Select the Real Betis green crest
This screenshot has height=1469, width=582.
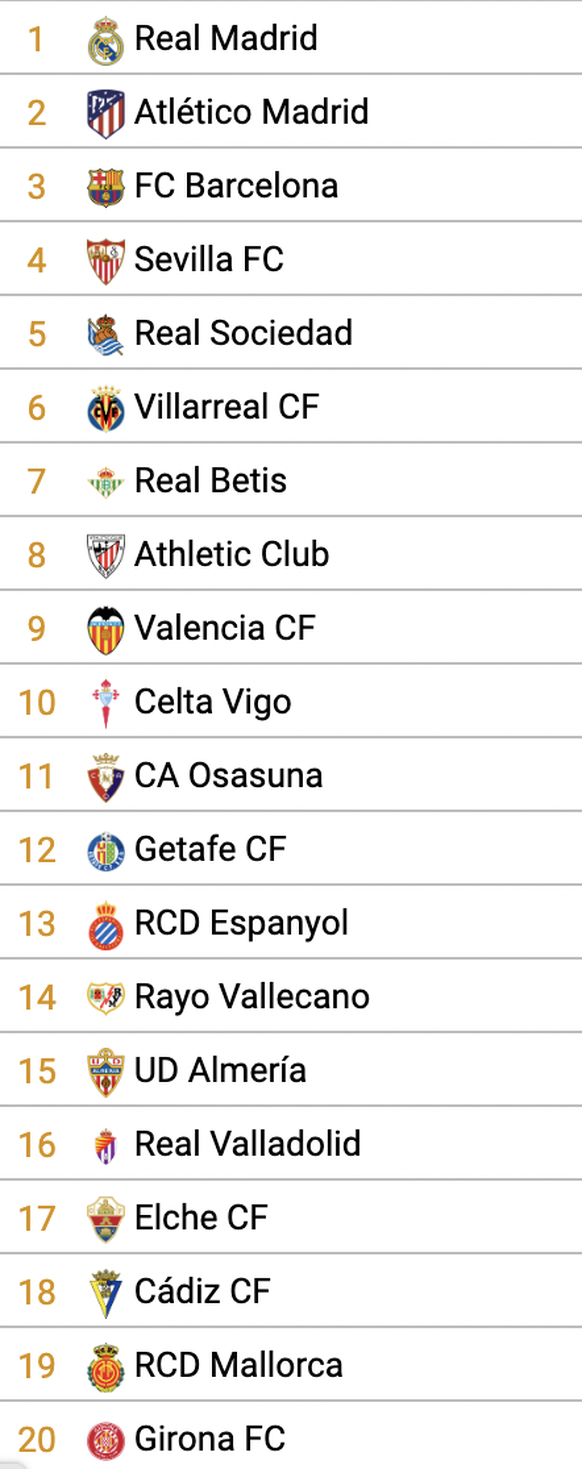[105, 482]
